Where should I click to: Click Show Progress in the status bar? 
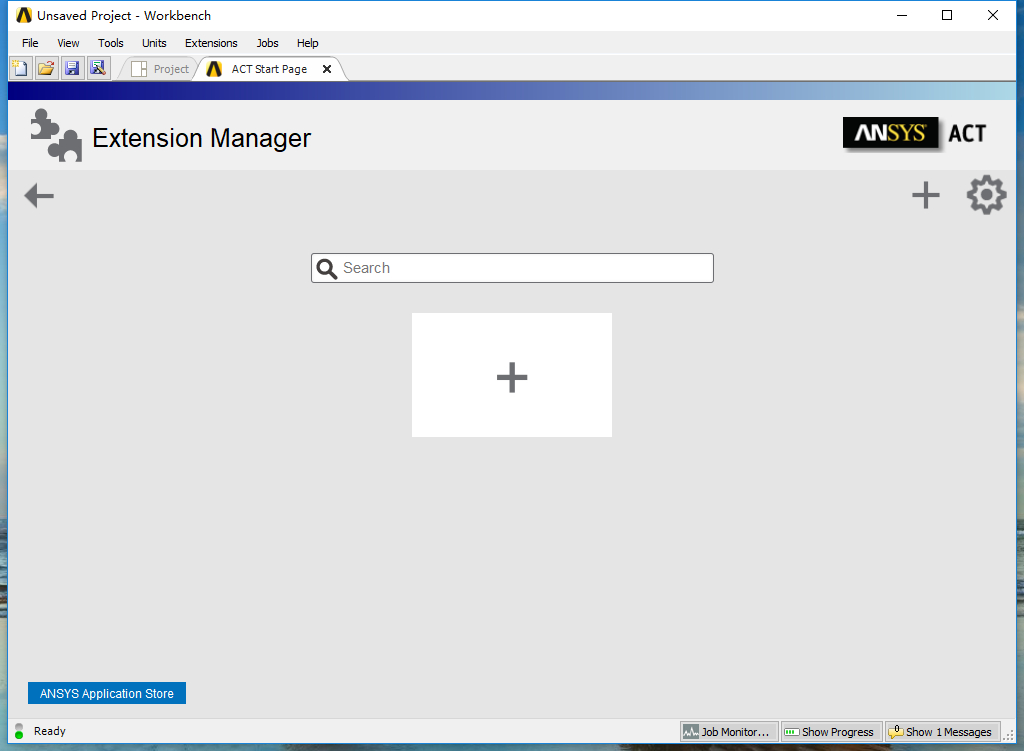tap(831, 732)
